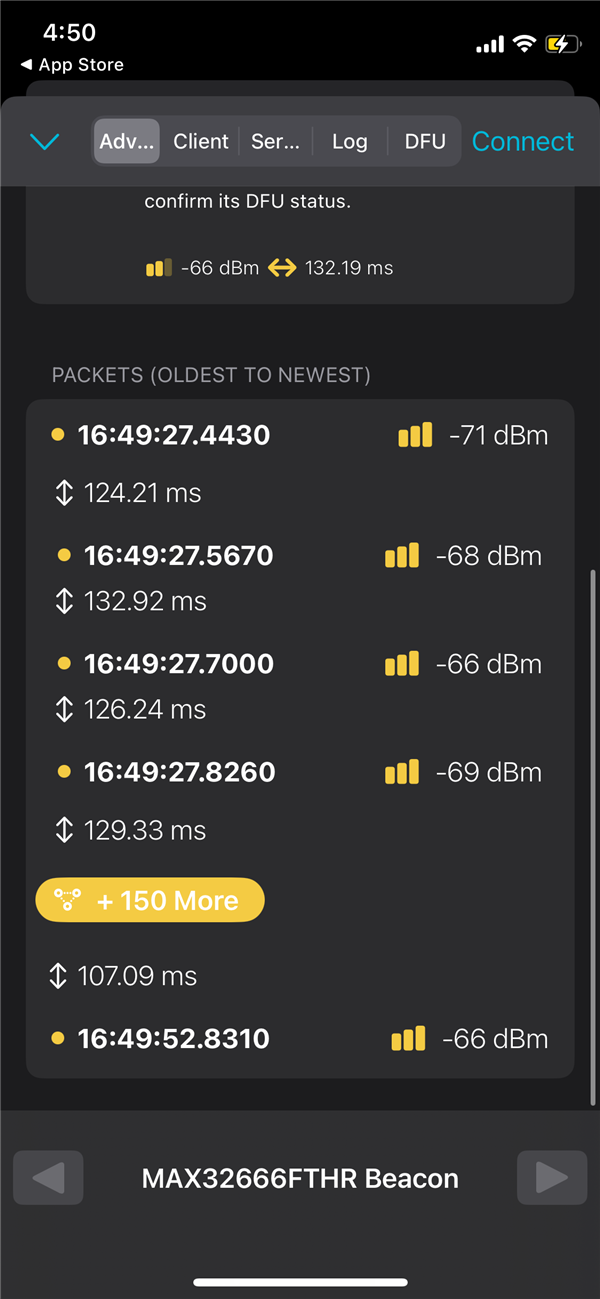
Task: Tap the Connect button
Action: [x=523, y=141]
